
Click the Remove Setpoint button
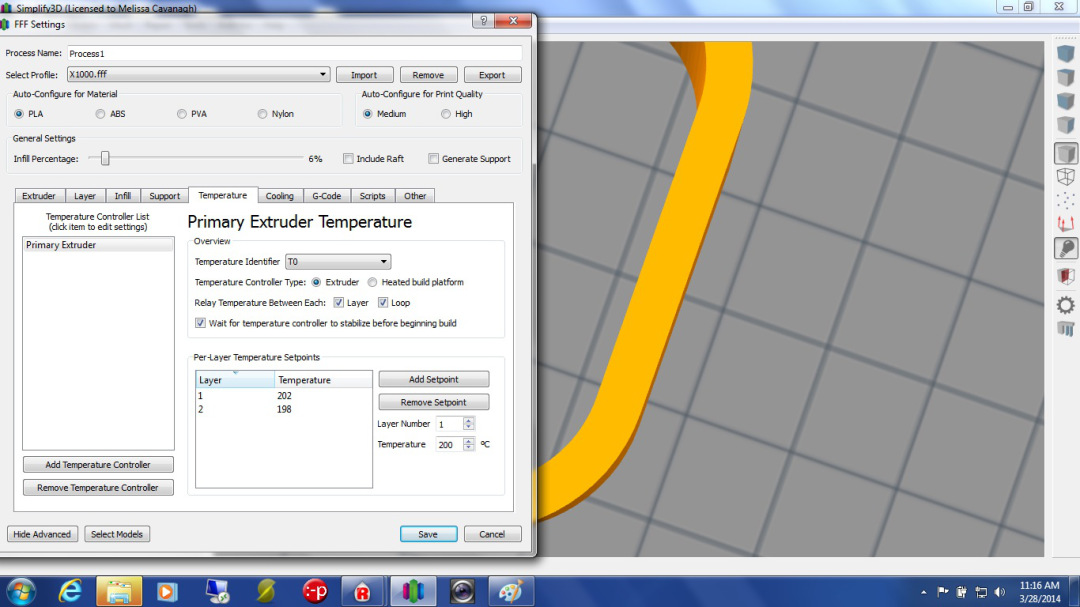point(434,402)
